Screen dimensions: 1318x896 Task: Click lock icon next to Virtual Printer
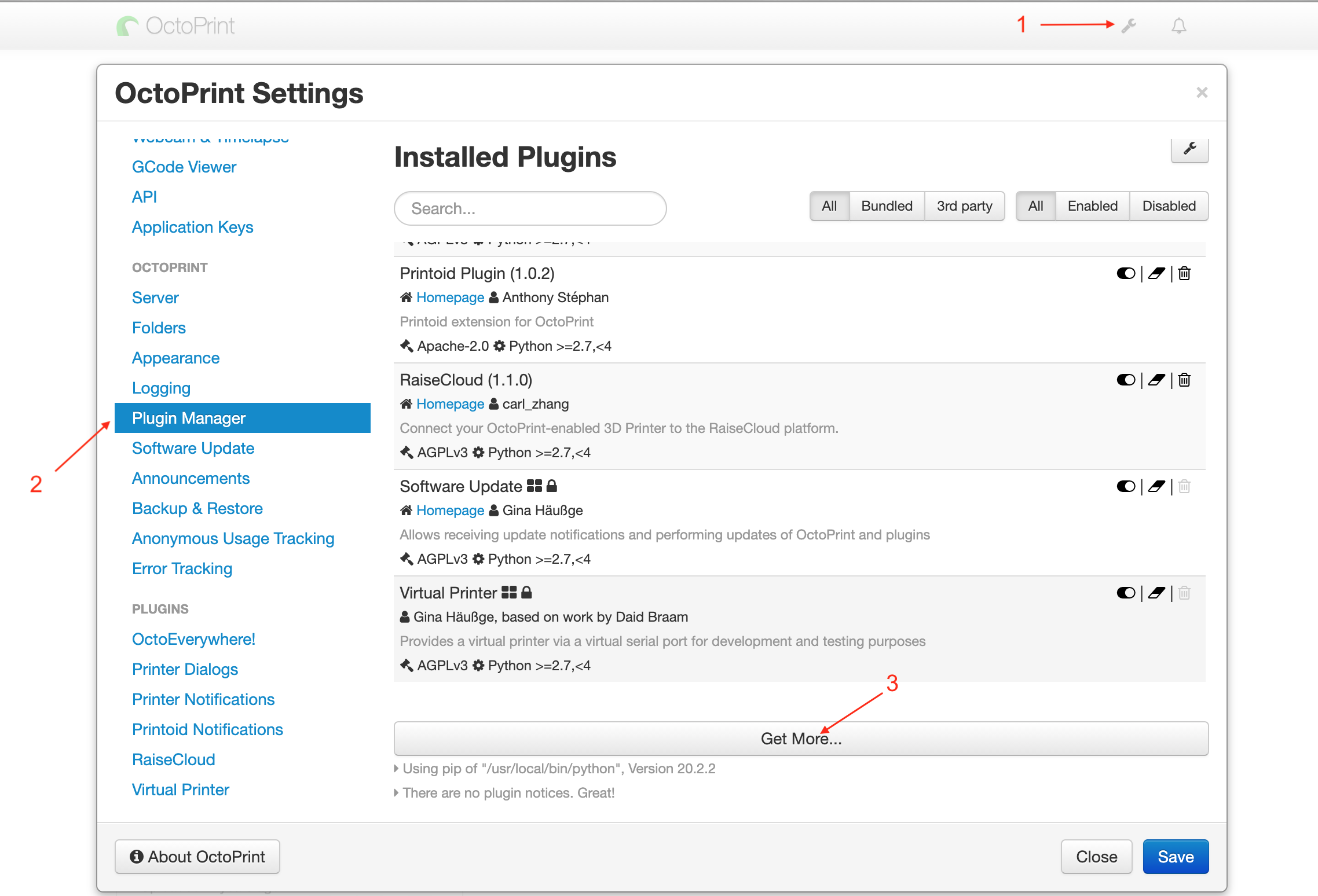(x=526, y=593)
